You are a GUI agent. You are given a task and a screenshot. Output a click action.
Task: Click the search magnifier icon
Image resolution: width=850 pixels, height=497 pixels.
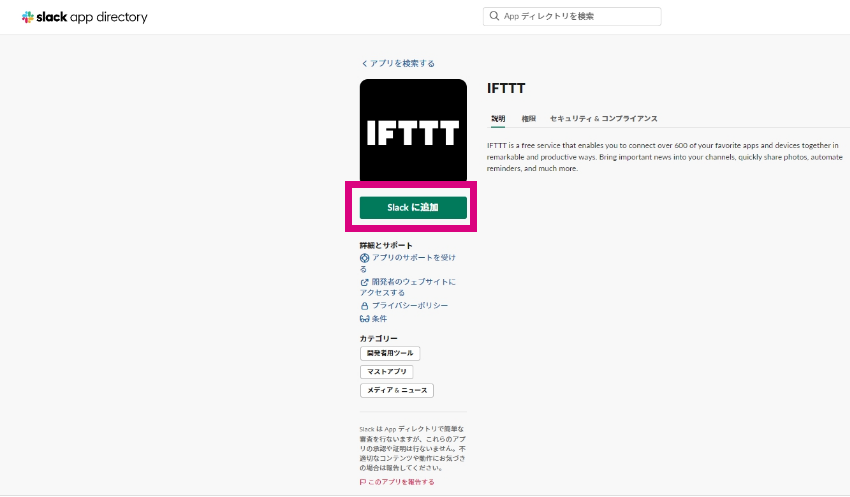(494, 16)
